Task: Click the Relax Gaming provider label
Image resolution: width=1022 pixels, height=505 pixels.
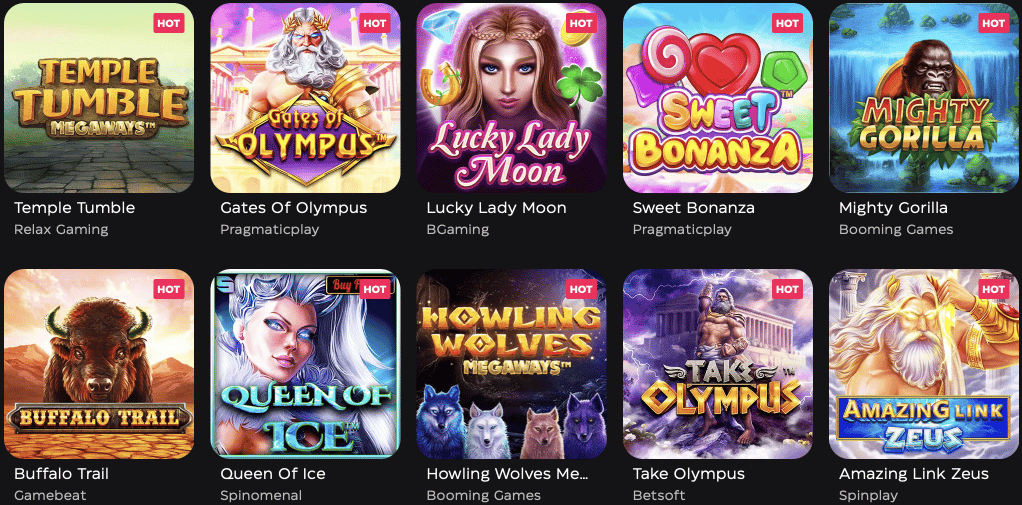Action: pos(61,229)
